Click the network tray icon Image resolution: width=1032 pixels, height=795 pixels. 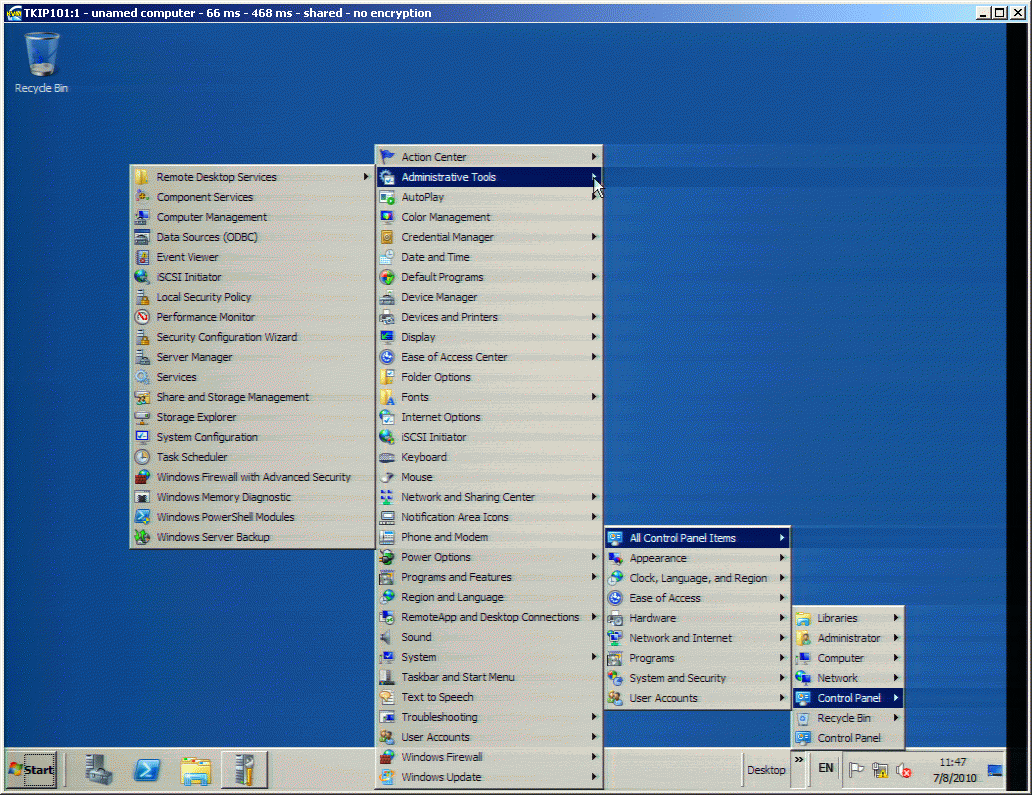tap(880, 770)
